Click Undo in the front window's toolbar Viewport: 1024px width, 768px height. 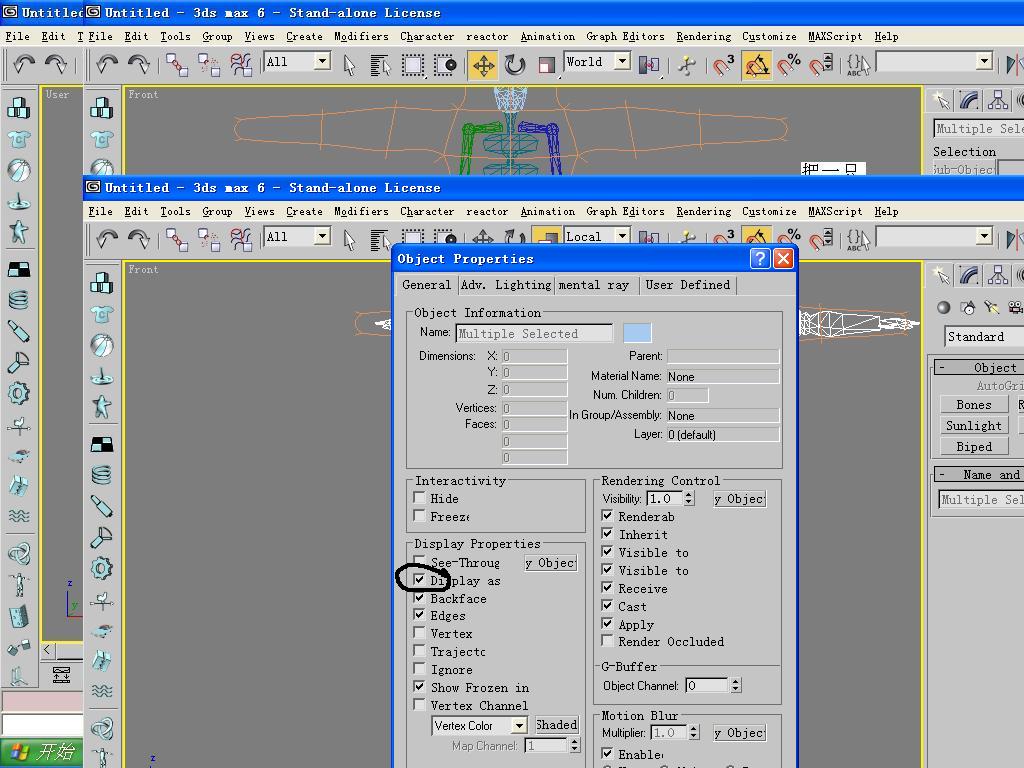point(107,239)
